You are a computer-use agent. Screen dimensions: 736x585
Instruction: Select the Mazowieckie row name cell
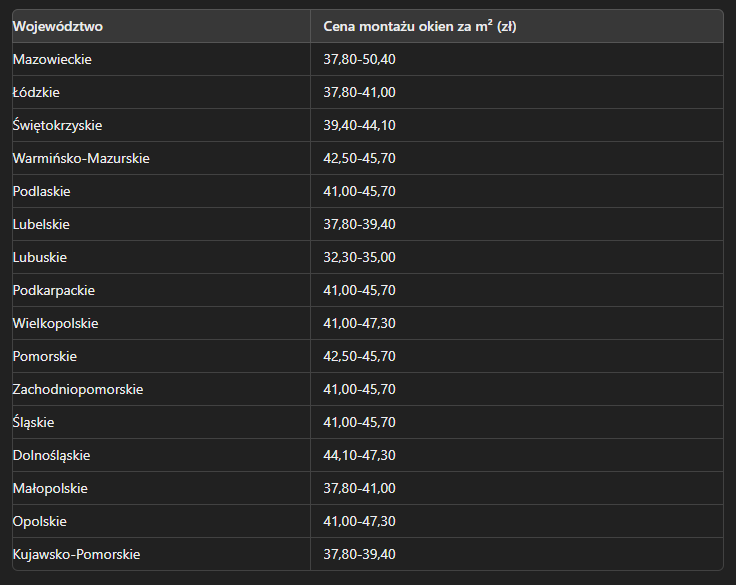coord(52,59)
